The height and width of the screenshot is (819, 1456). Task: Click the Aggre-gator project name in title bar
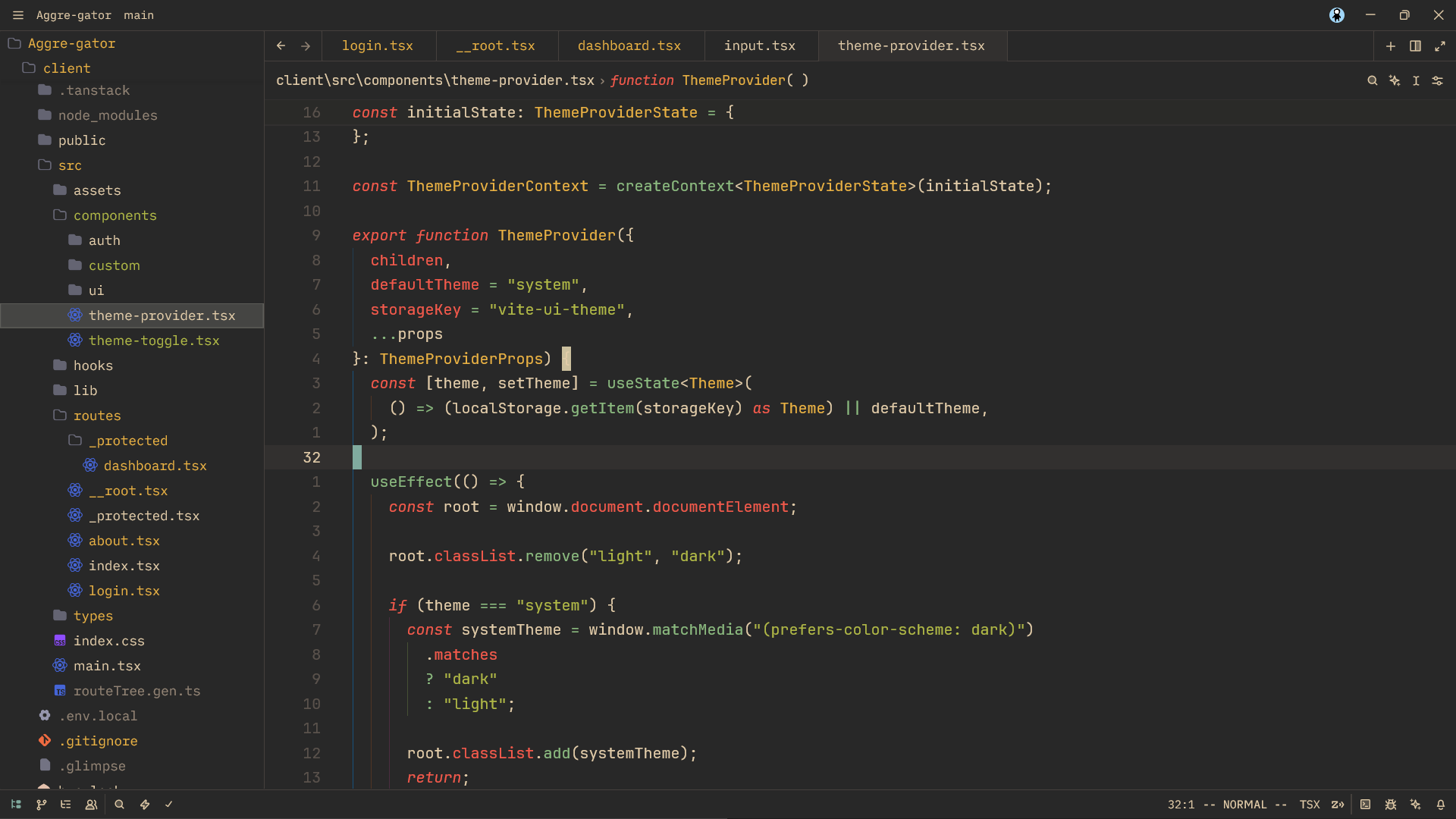(74, 15)
